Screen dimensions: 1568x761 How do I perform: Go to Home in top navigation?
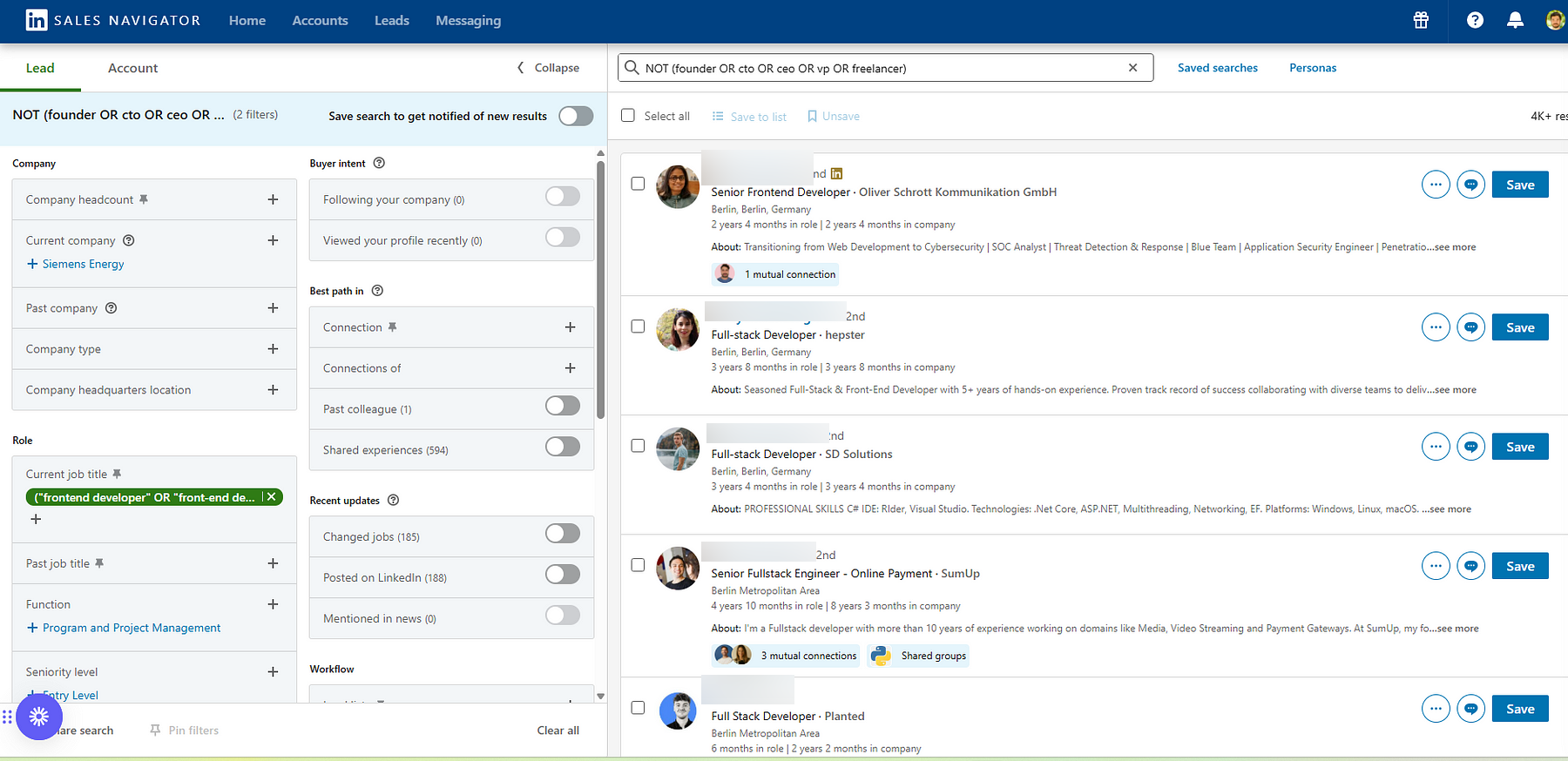[247, 20]
